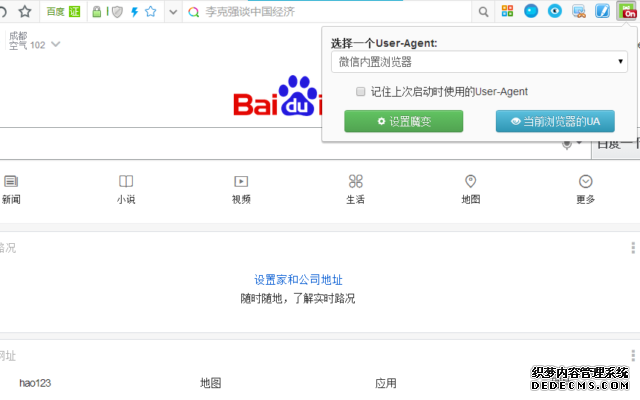Click the blue round browser extension icon
Image resolution: width=640 pixels, height=400 pixels.
click(x=531, y=11)
